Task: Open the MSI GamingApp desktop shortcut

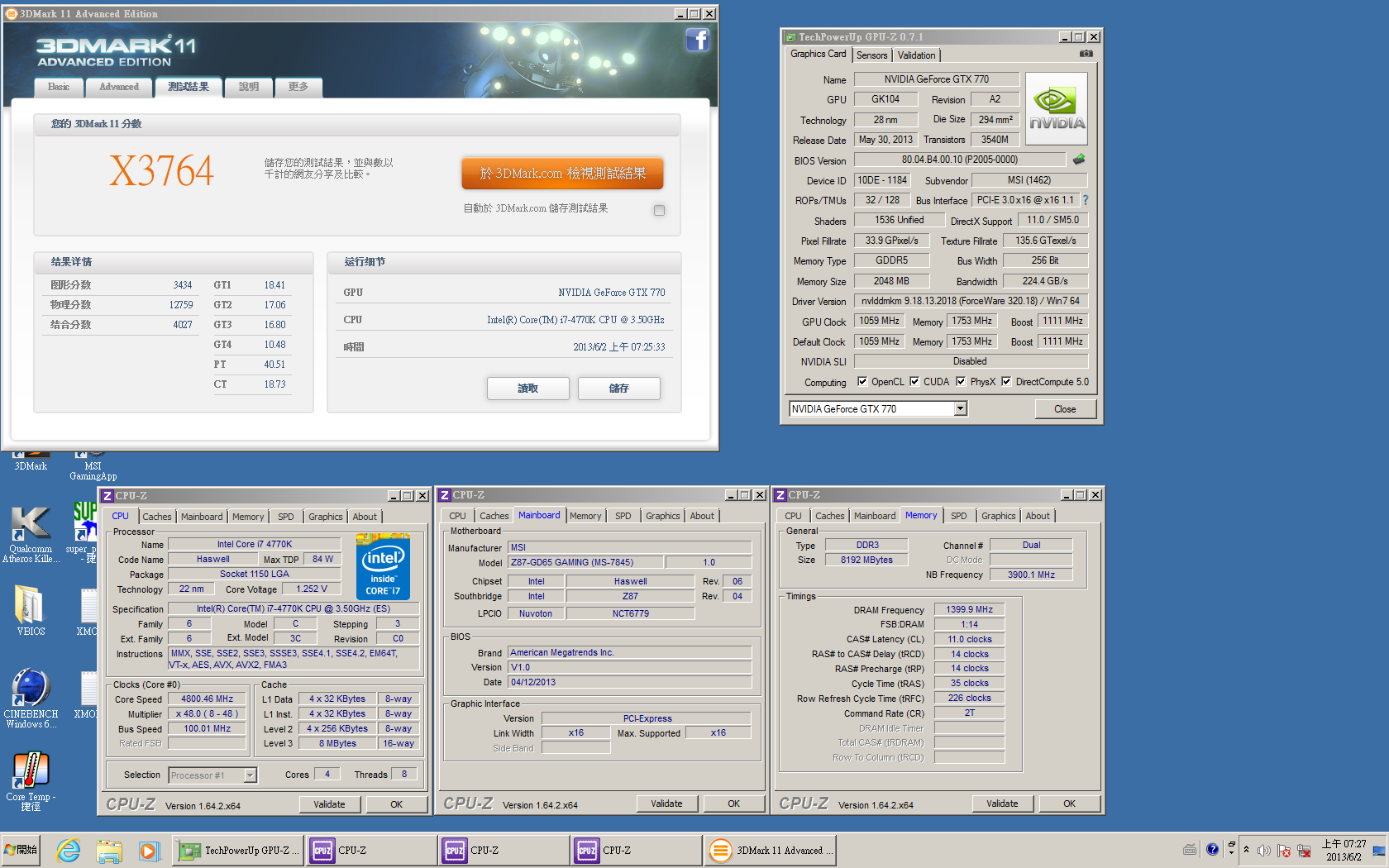Action: pyautogui.click(x=93, y=465)
